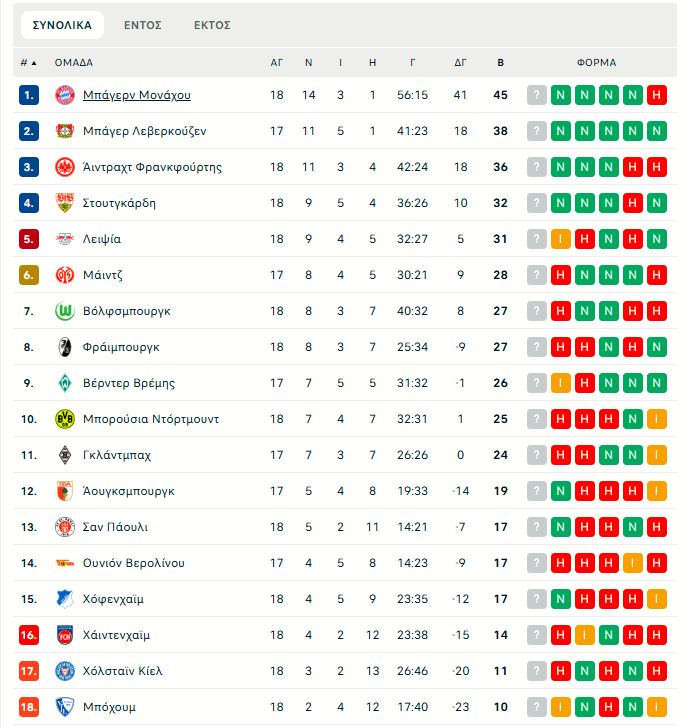Image resolution: width=689 pixels, height=727 pixels.
Task: Click the Stuttgart club crest
Action: tap(65, 203)
